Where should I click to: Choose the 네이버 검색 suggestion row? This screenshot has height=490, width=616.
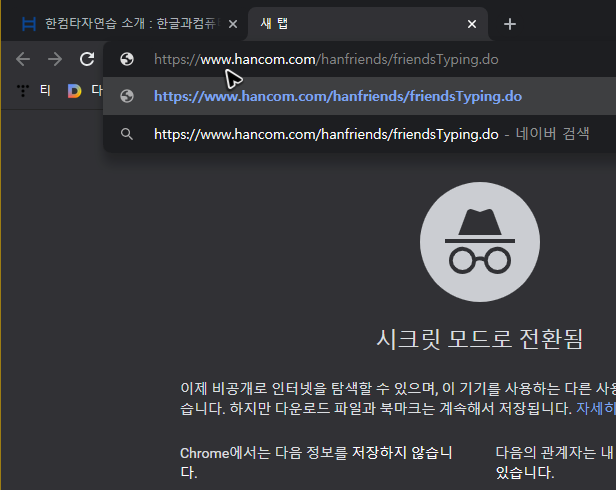point(359,134)
